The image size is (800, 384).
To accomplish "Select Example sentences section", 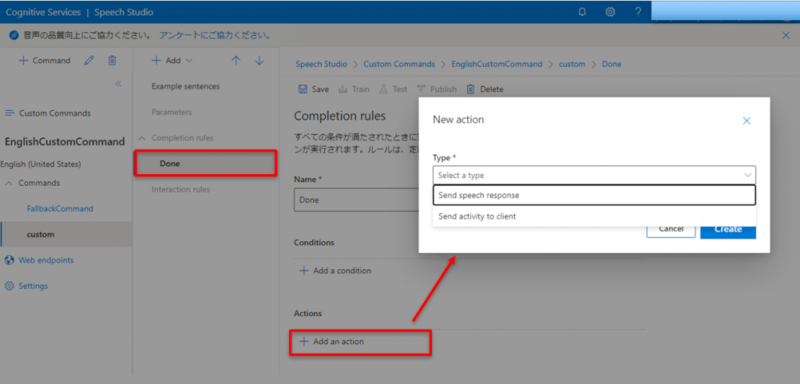I will coord(186,86).
